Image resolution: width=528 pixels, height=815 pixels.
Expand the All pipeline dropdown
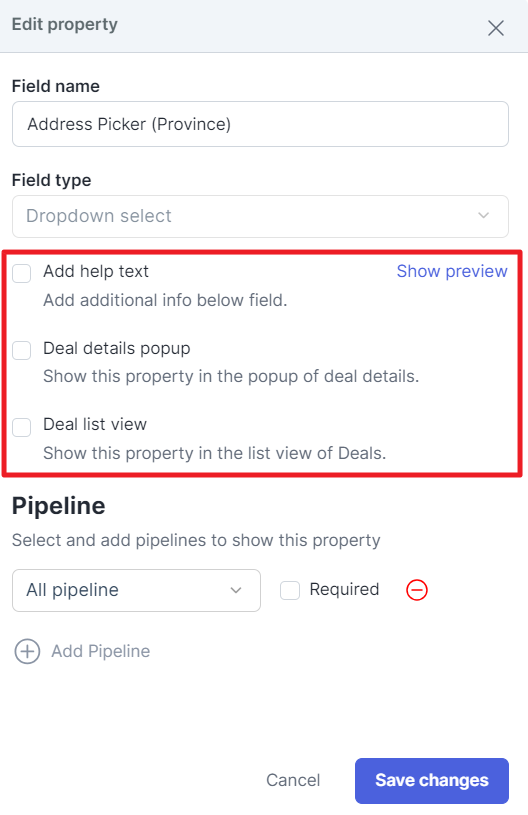coord(136,590)
